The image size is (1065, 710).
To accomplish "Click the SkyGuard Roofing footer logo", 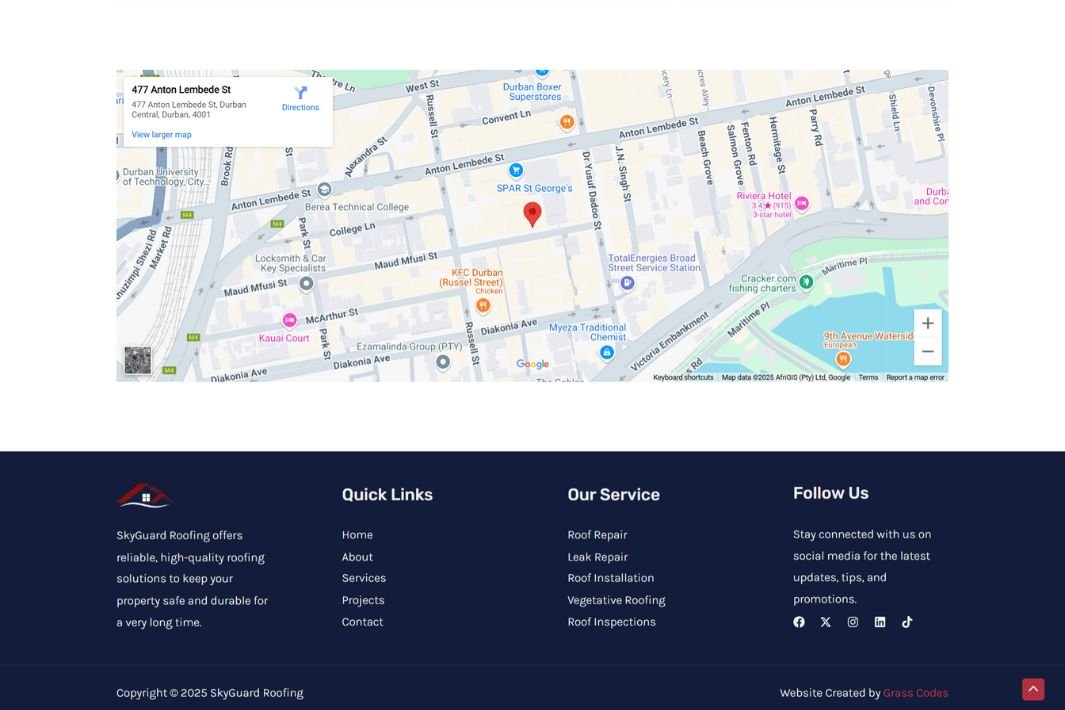I will click(x=145, y=496).
